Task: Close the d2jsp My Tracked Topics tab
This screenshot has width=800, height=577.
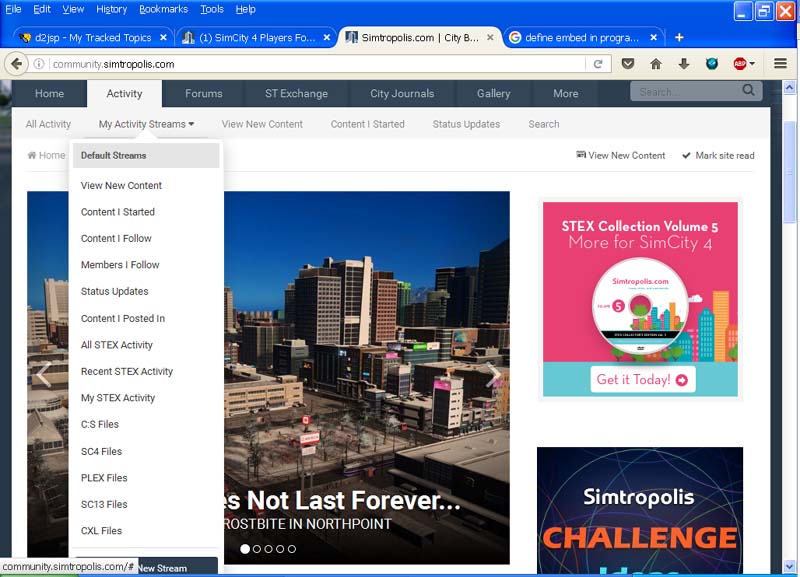Action: (163, 37)
